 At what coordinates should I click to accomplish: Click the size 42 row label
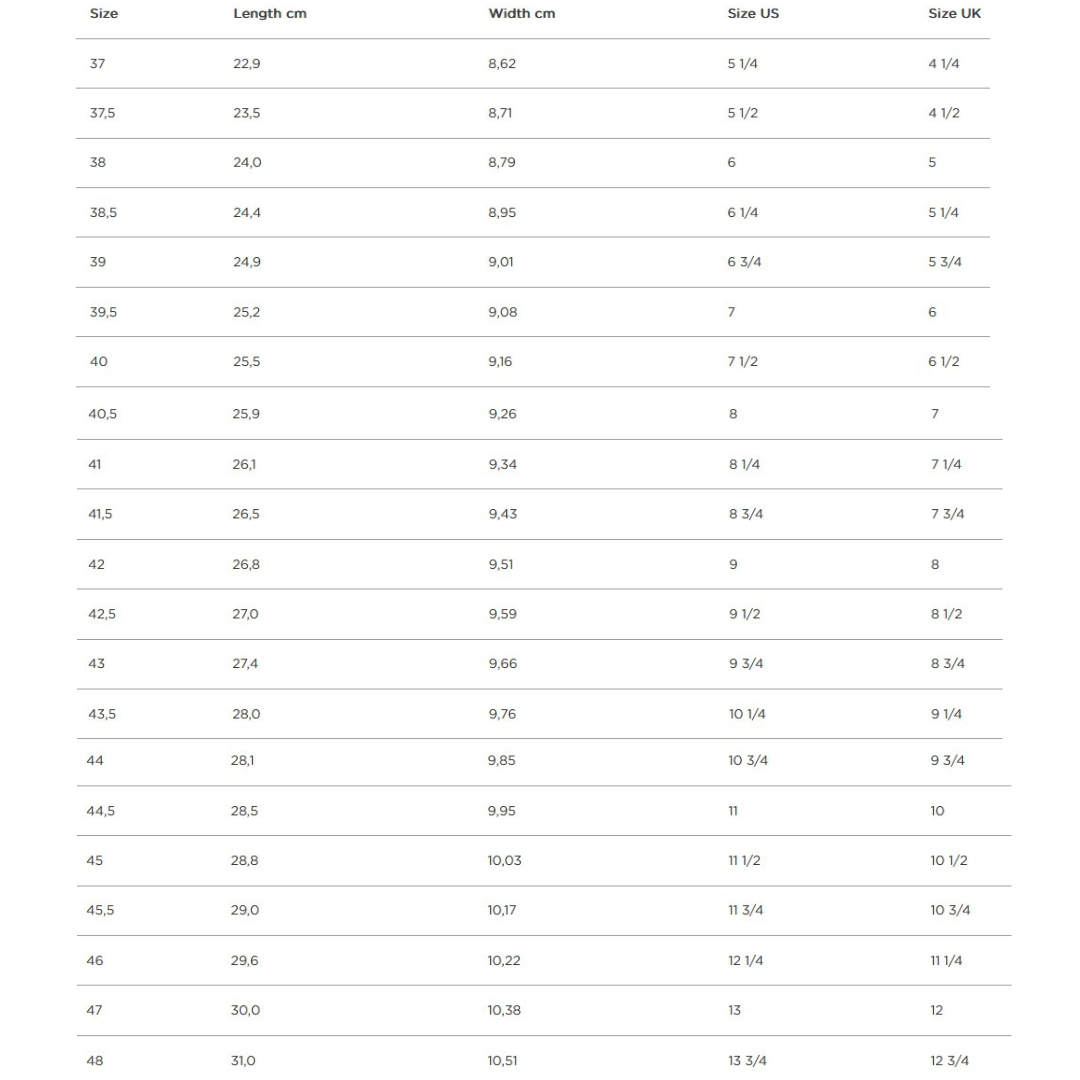96,565
